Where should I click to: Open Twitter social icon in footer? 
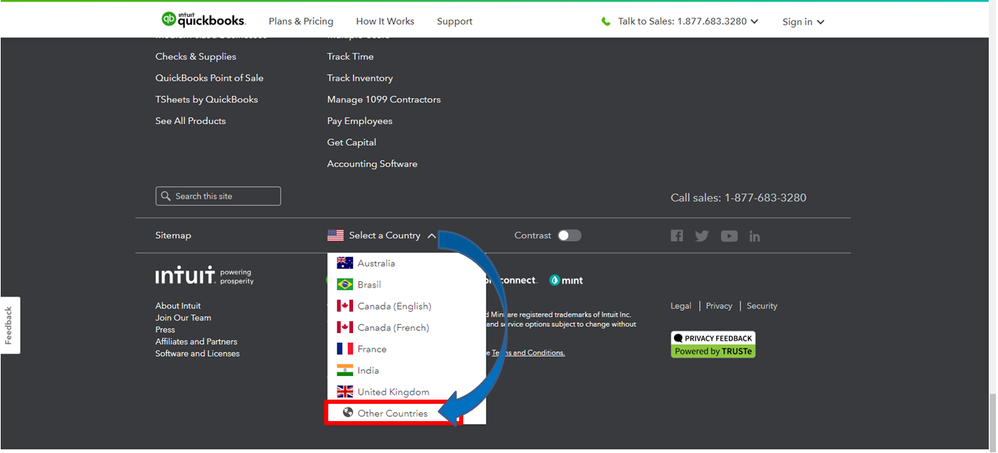[702, 236]
